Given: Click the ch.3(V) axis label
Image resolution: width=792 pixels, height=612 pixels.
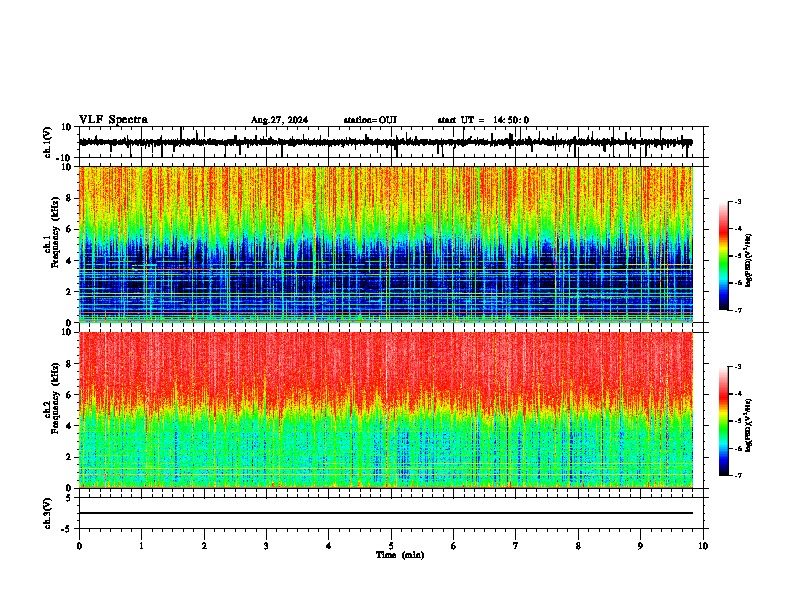Looking at the screenshot, I should 48,513.
